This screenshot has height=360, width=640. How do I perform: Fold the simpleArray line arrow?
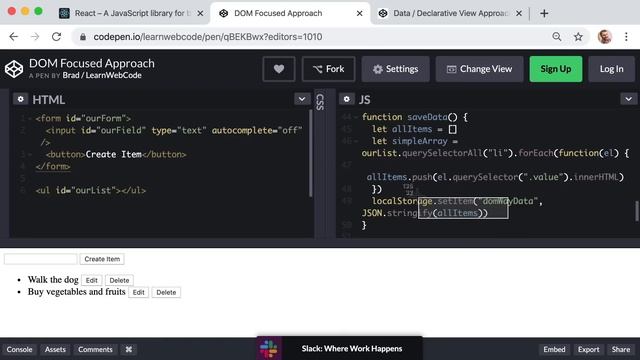356,141
